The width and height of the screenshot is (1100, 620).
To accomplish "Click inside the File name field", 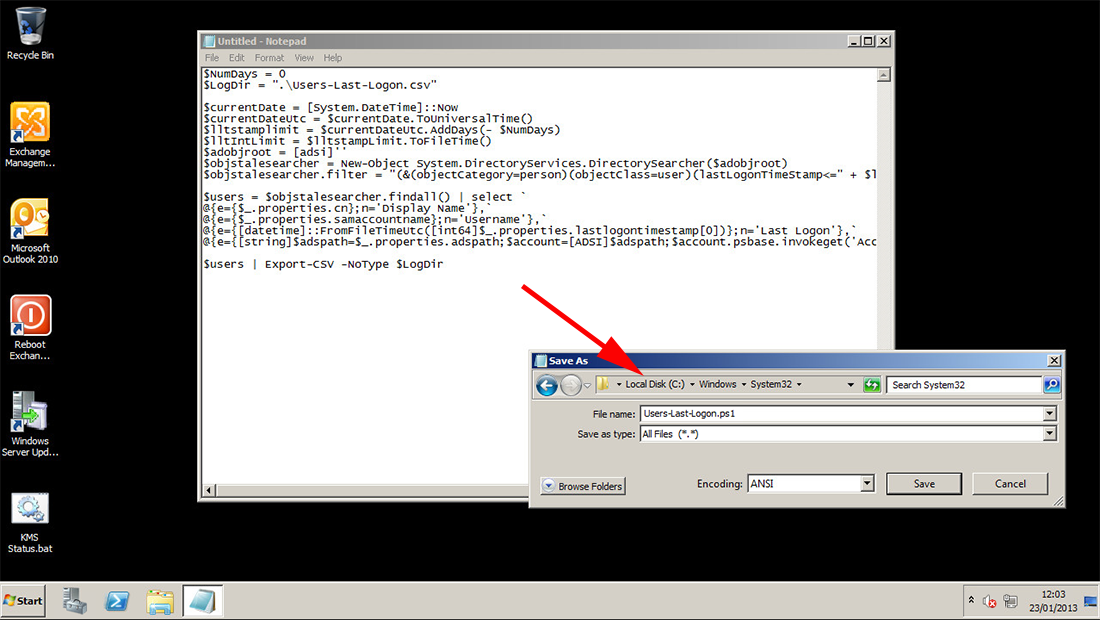I will [800, 413].
